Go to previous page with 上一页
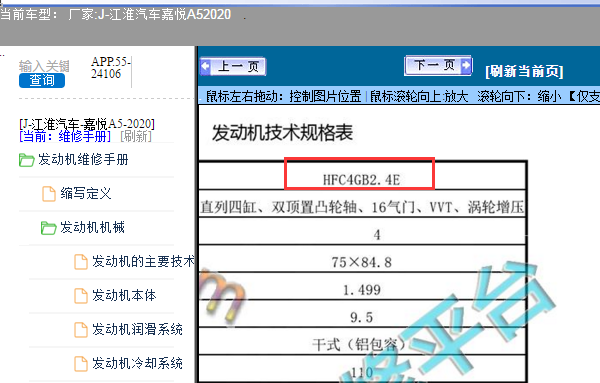The height and width of the screenshot is (383, 600). (x=233, y=67)
